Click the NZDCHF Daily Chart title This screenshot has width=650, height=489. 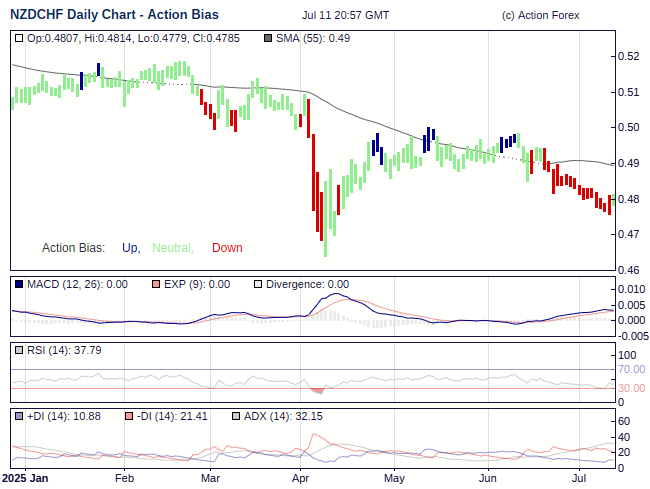[x=115, y=15]
